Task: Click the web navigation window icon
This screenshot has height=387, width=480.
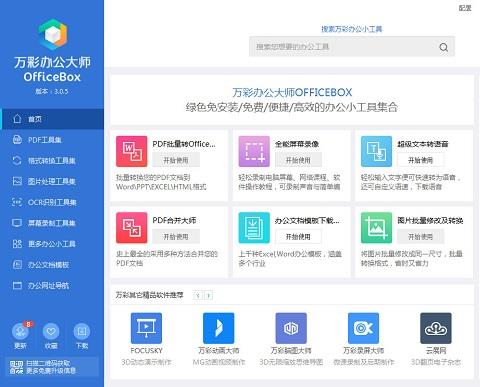Action: [x=17, y=285]
